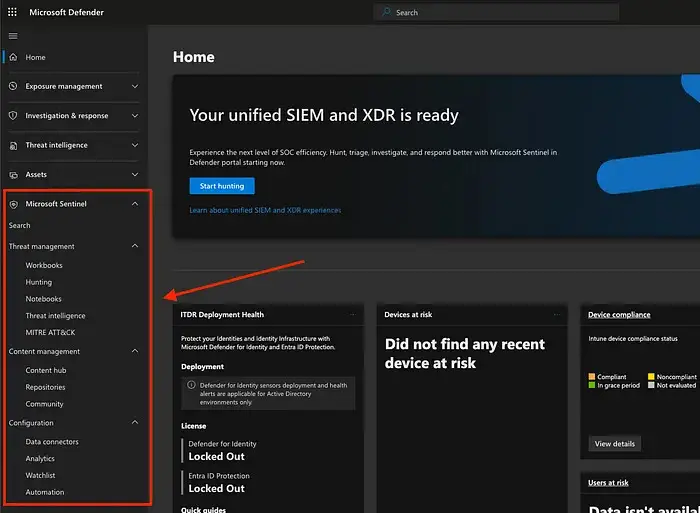Open Repositories item

pyautogui.click(x=45, y=387)
